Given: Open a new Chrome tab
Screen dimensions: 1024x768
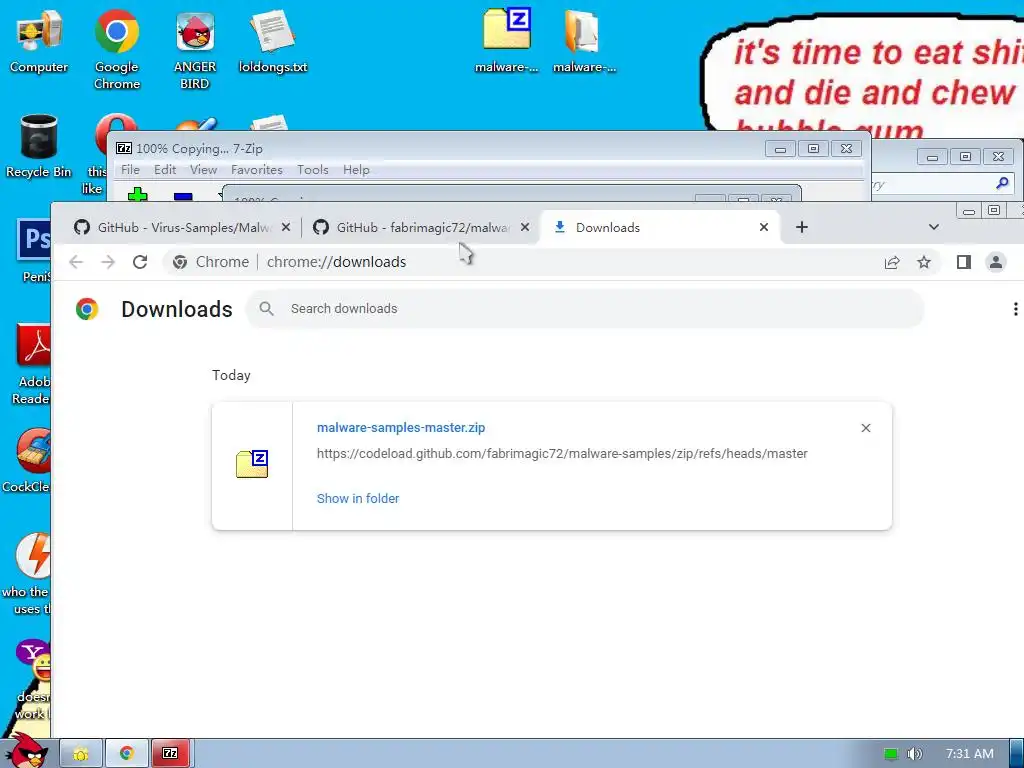Looking at the screenshot, I should 802,227.
